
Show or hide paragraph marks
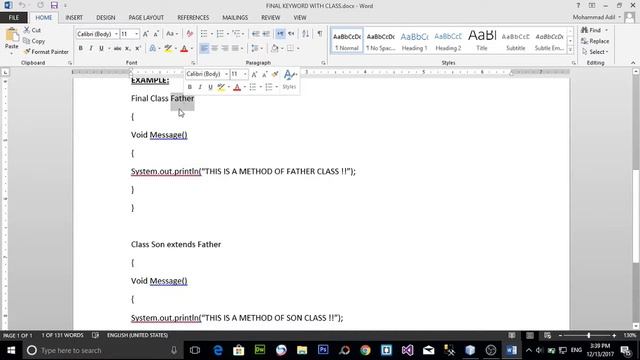tap(320, 34)
